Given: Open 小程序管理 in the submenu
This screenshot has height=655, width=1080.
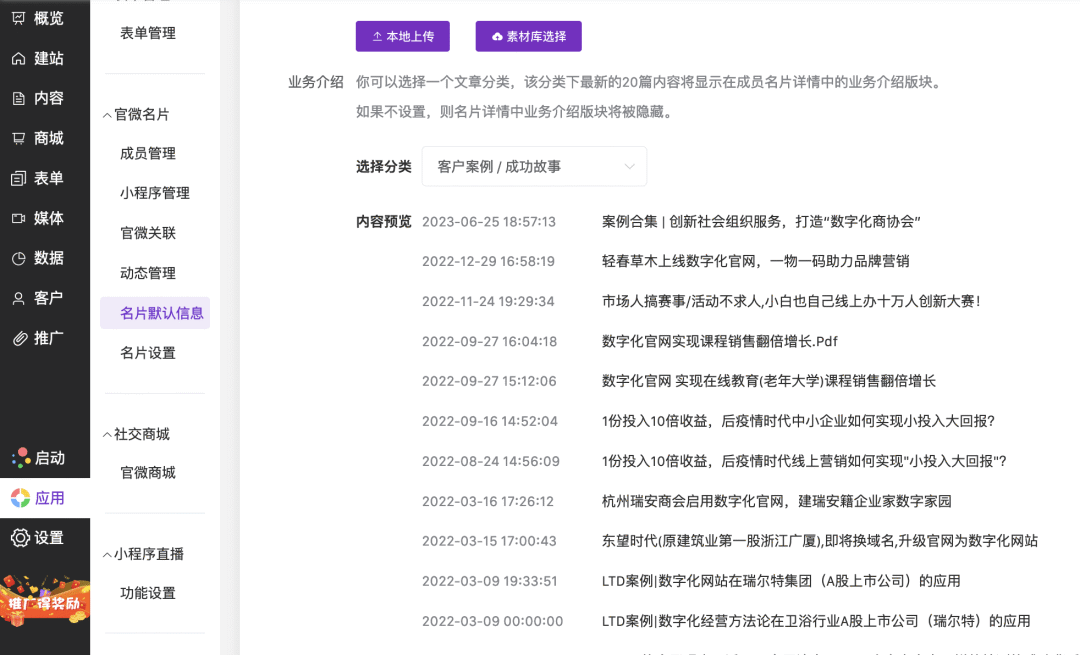Looking at the screenshot, I should [x=154, y=193].
